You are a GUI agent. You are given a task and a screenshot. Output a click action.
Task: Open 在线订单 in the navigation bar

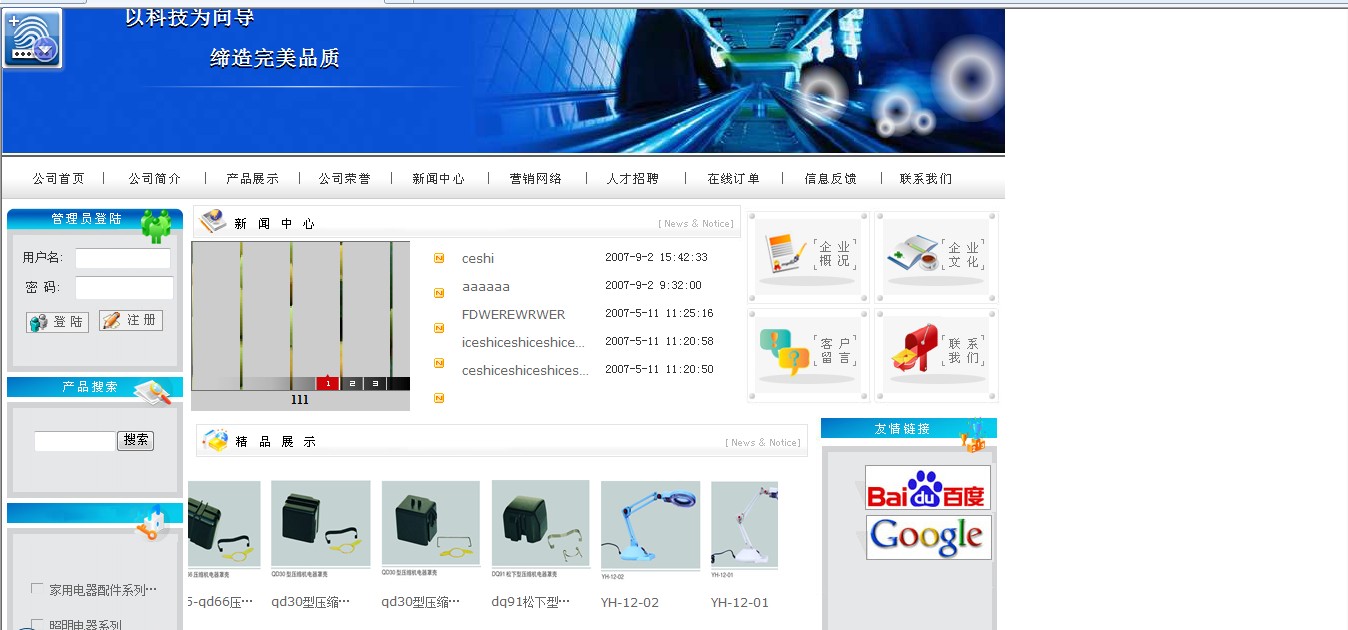pos(733,179)
